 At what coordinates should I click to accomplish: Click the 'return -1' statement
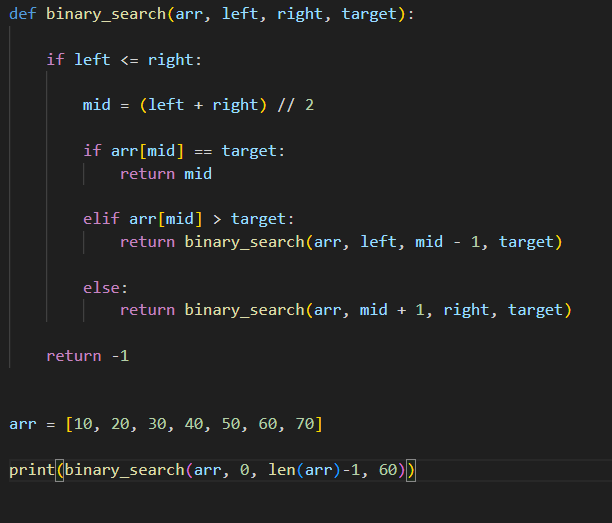[88, 356]
